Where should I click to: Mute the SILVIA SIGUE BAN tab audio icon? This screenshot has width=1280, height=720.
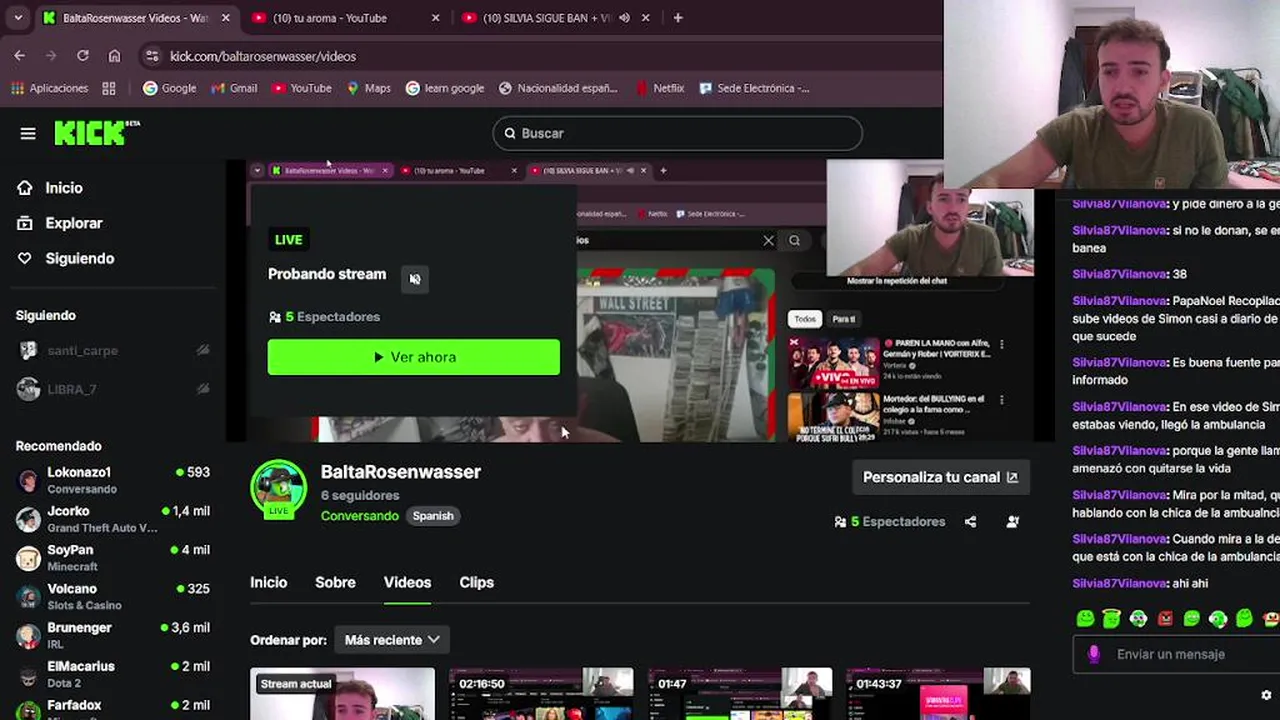click(624, 18)
